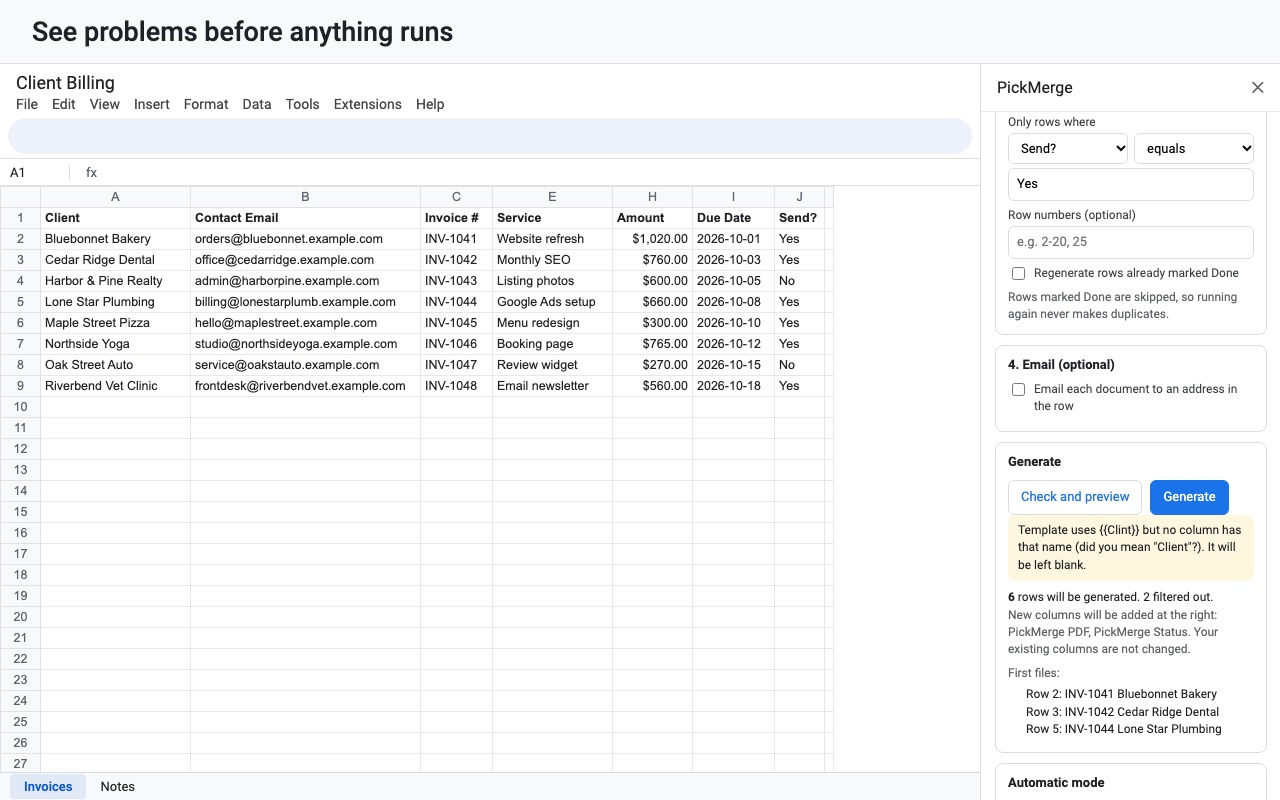Click the filter value field containing Yes
This screenshot has width=1280, height=800.
pos(1131,184)
